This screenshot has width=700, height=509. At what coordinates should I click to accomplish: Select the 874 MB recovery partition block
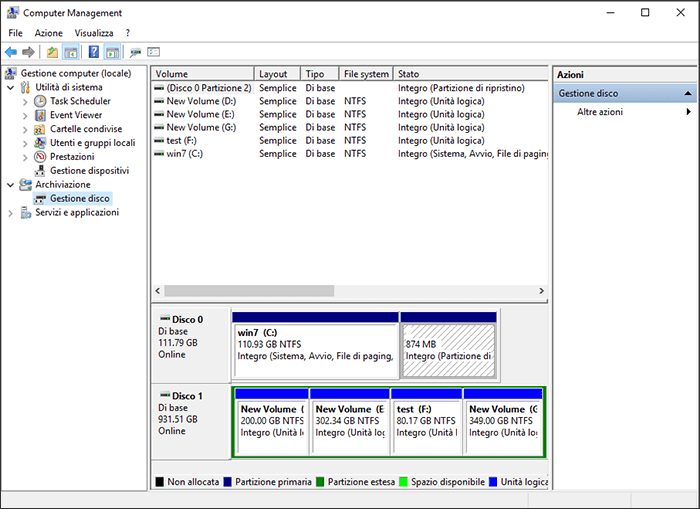449,346
